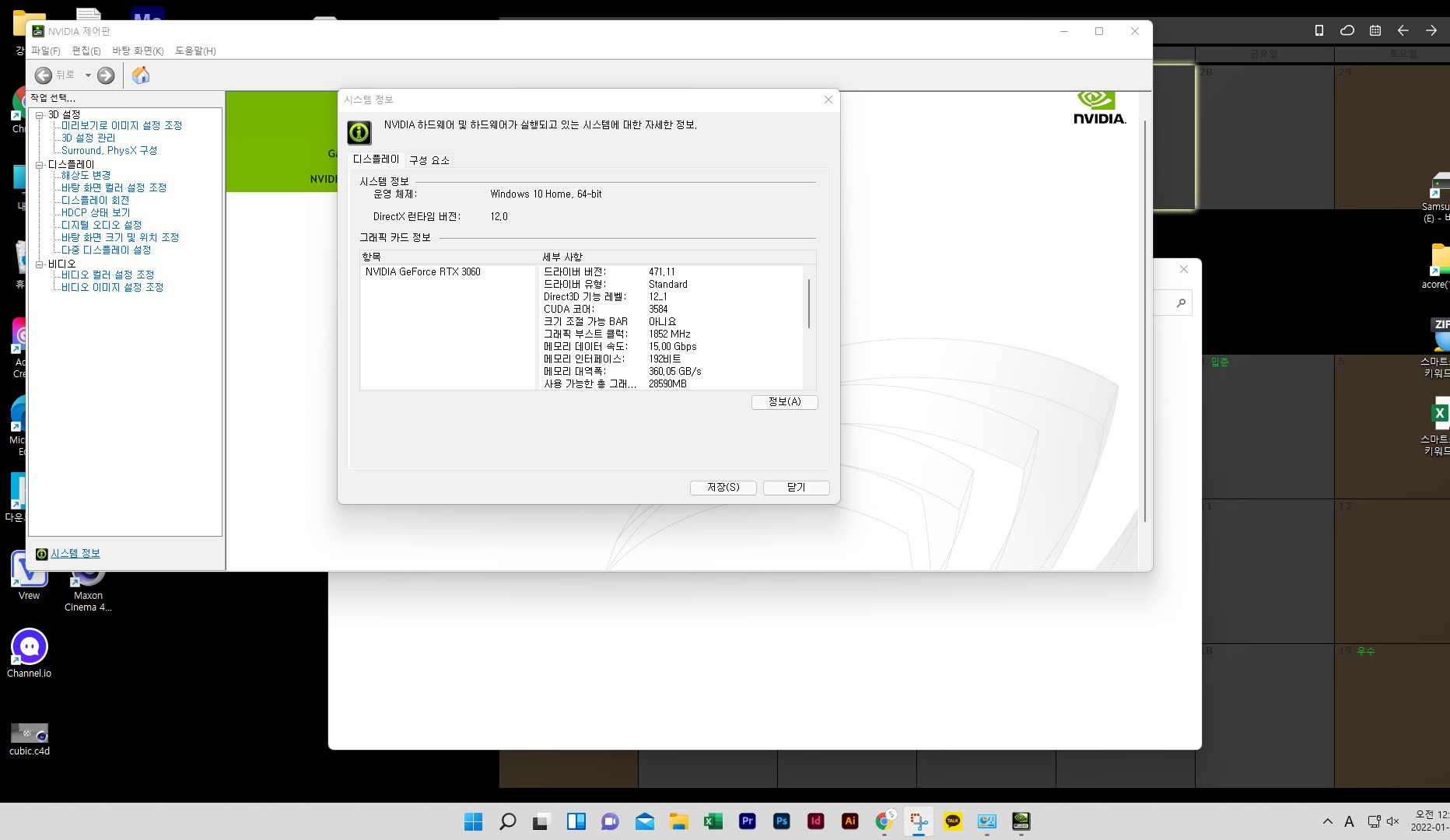Open the 파일(F) menu
The width and height of the screenshot is (1450, 840).
coord(45,51)
